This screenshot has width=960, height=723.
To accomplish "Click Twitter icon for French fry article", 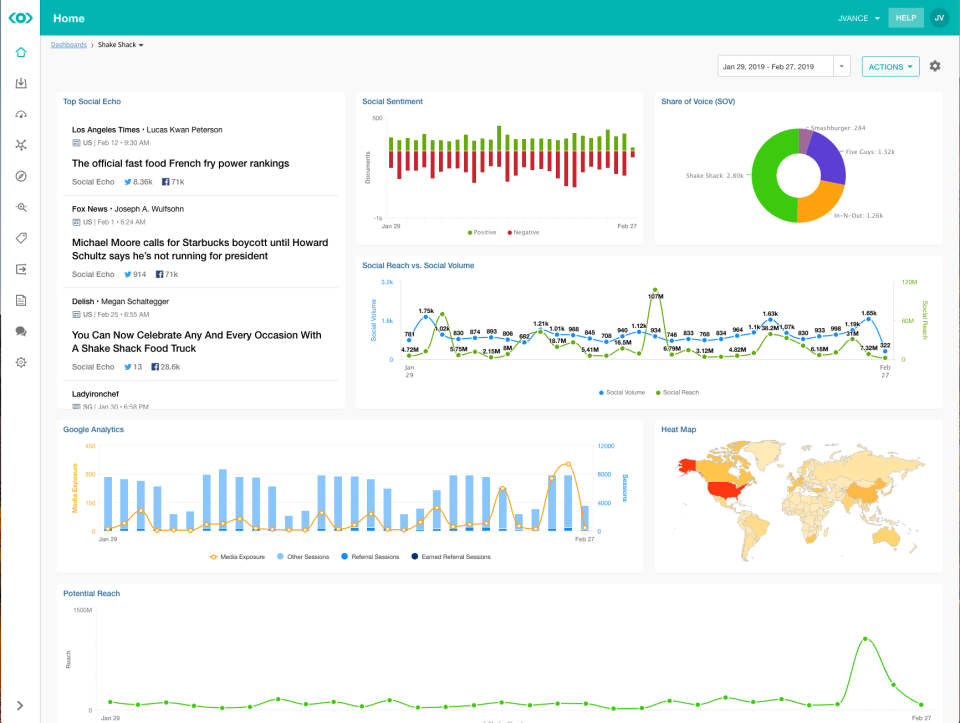I will pyautogui.click(x=128, y=182).
